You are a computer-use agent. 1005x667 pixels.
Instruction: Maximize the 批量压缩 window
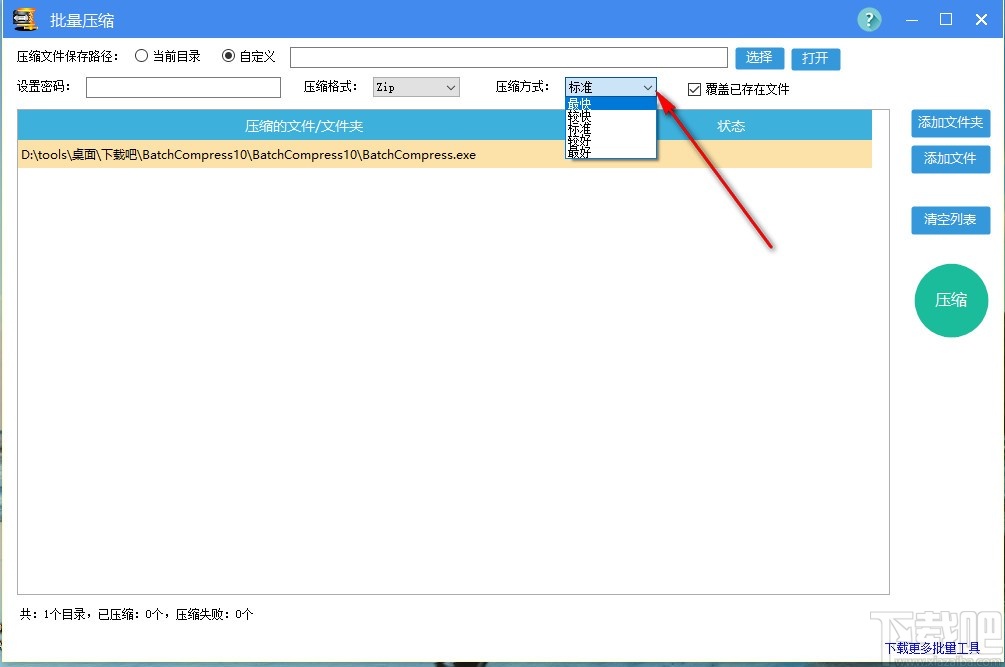(946, 20)
